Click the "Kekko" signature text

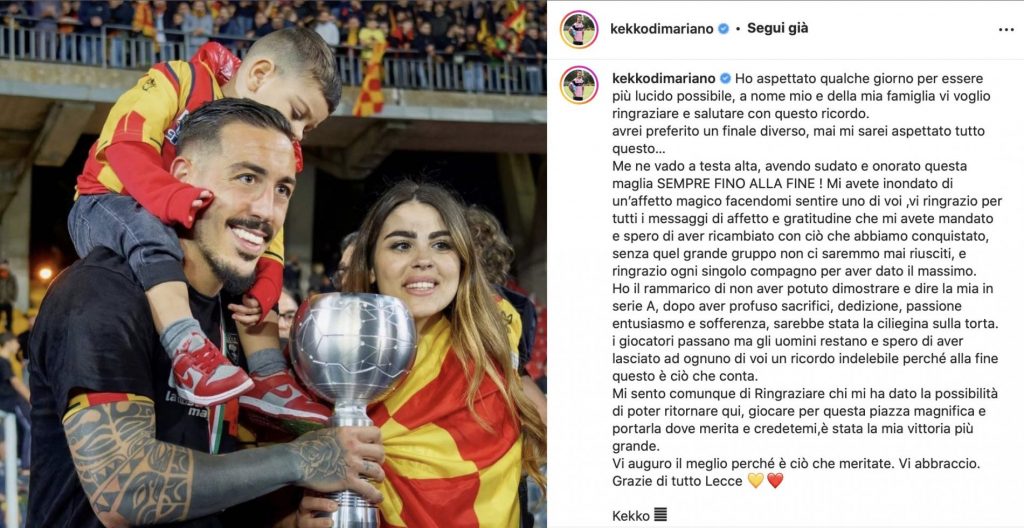[x=631, y=516]
